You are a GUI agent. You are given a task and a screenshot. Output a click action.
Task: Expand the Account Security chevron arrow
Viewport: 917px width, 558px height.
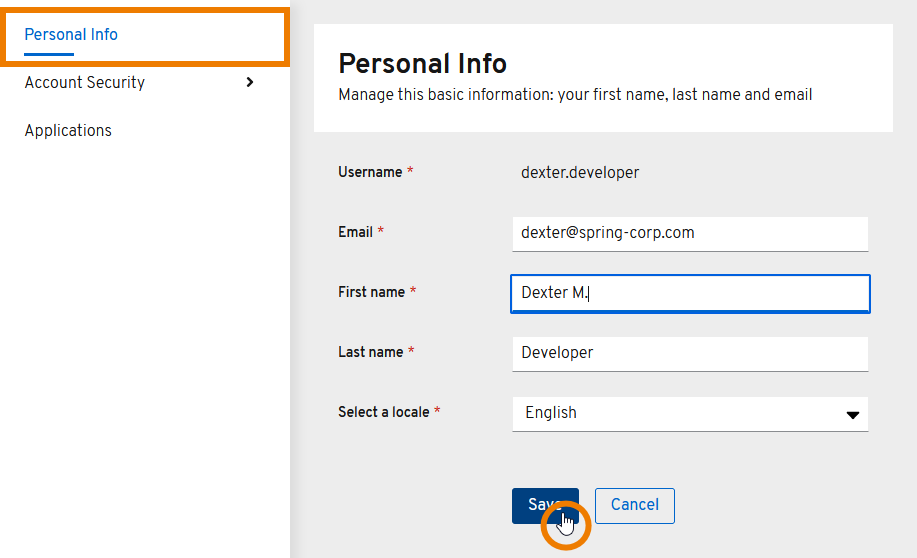point(249,82)
